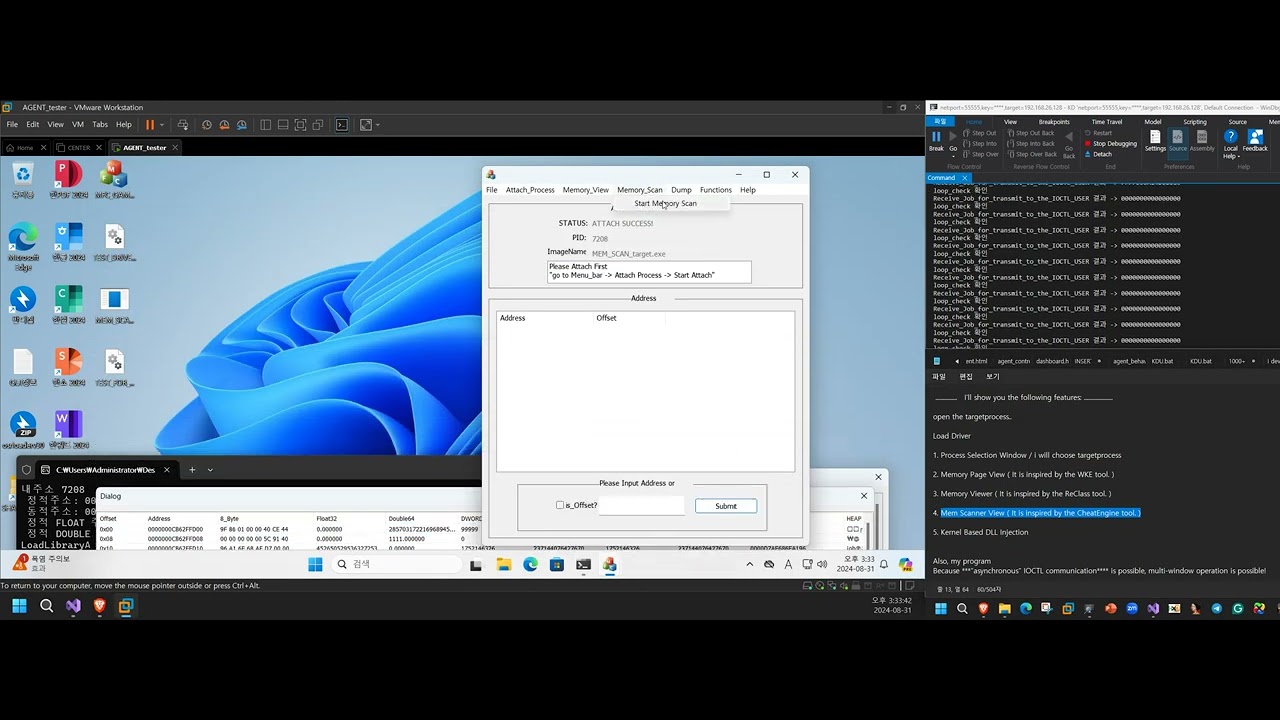Open host Windows Start button

(19, 606)
